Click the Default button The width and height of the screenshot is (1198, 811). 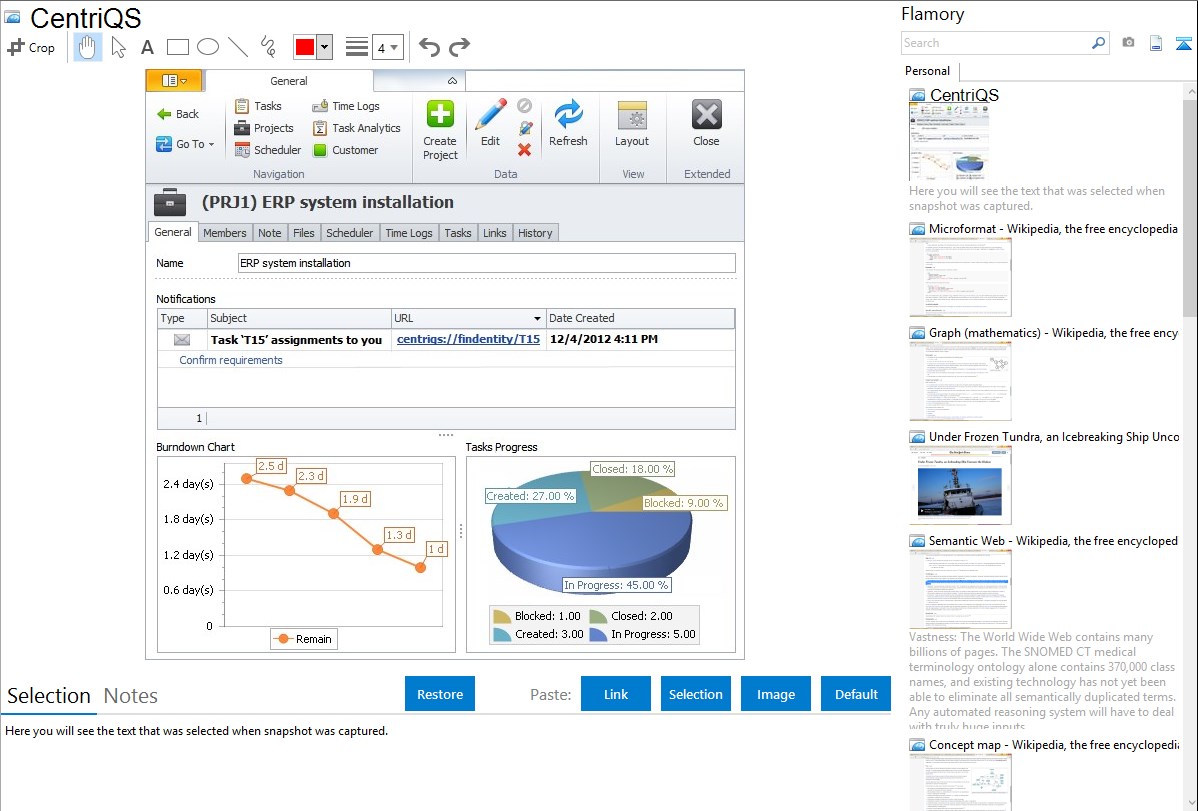(856, 694)
